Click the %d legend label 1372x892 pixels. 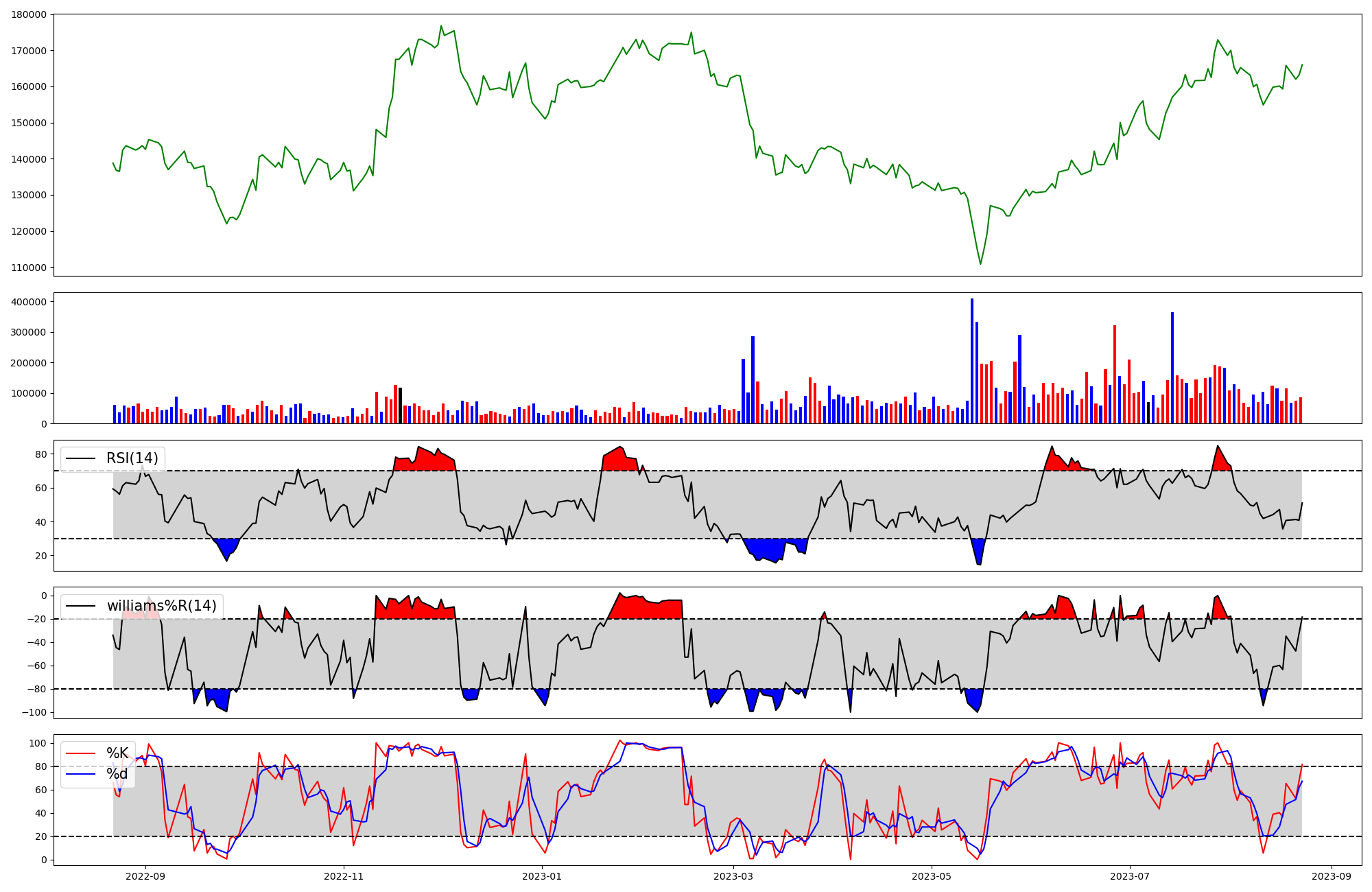point(117,774)
